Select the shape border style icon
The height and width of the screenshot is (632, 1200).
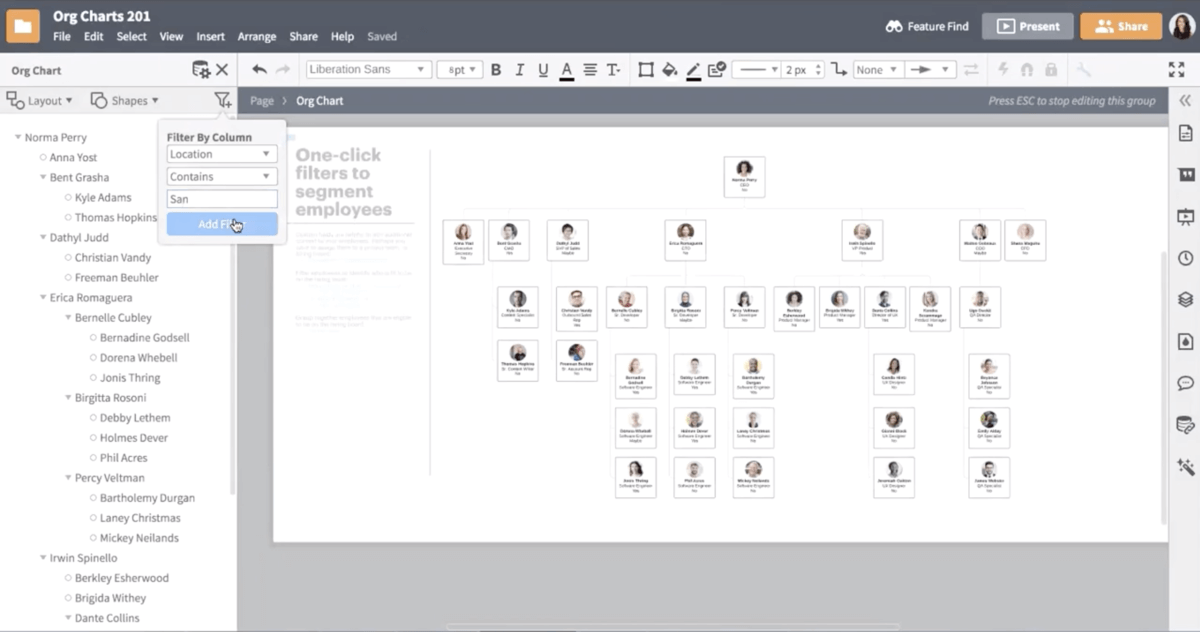click(645, 70)
